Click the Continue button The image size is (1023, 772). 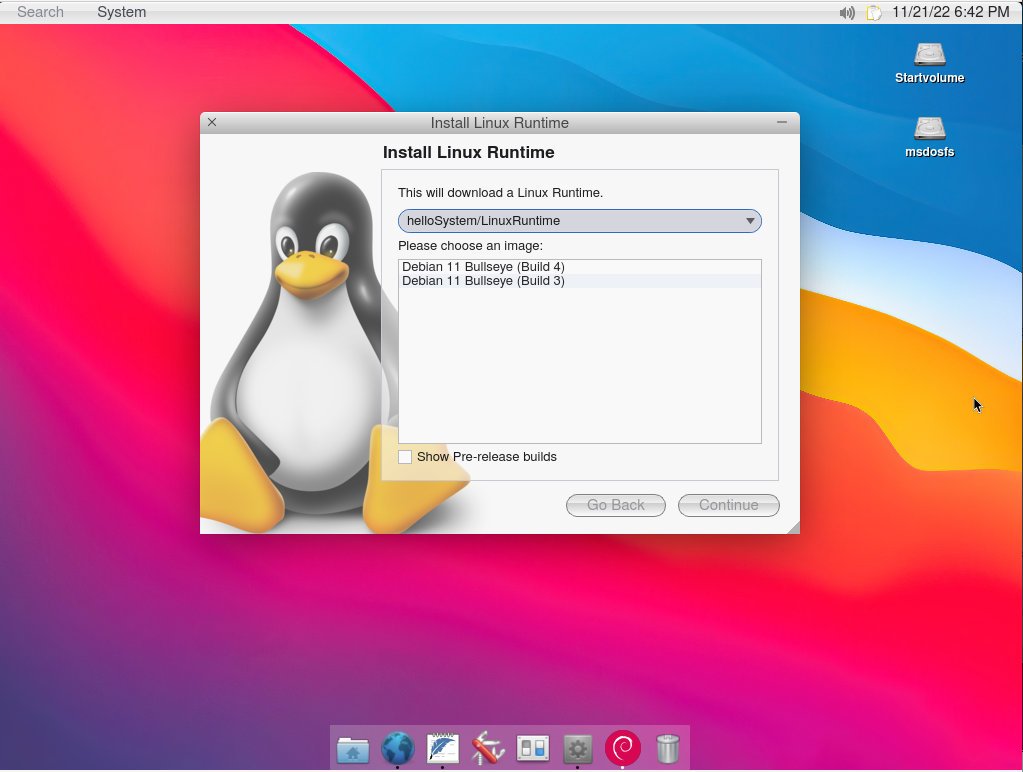point(728,505)
